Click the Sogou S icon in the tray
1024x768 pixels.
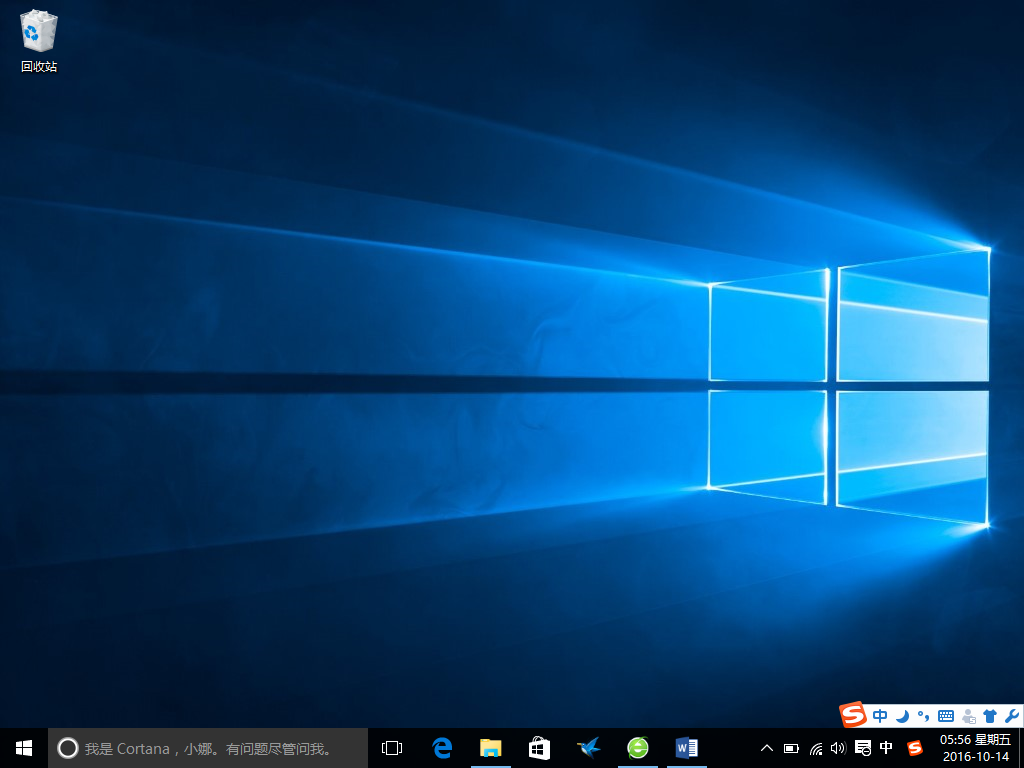915,748
